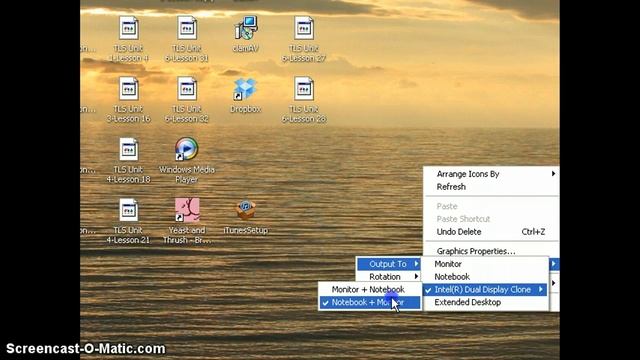Select the TLS Unit 4-Lesson 18 document icon
Viewport: 640px width, 360px height.
(x=129, y=149)
